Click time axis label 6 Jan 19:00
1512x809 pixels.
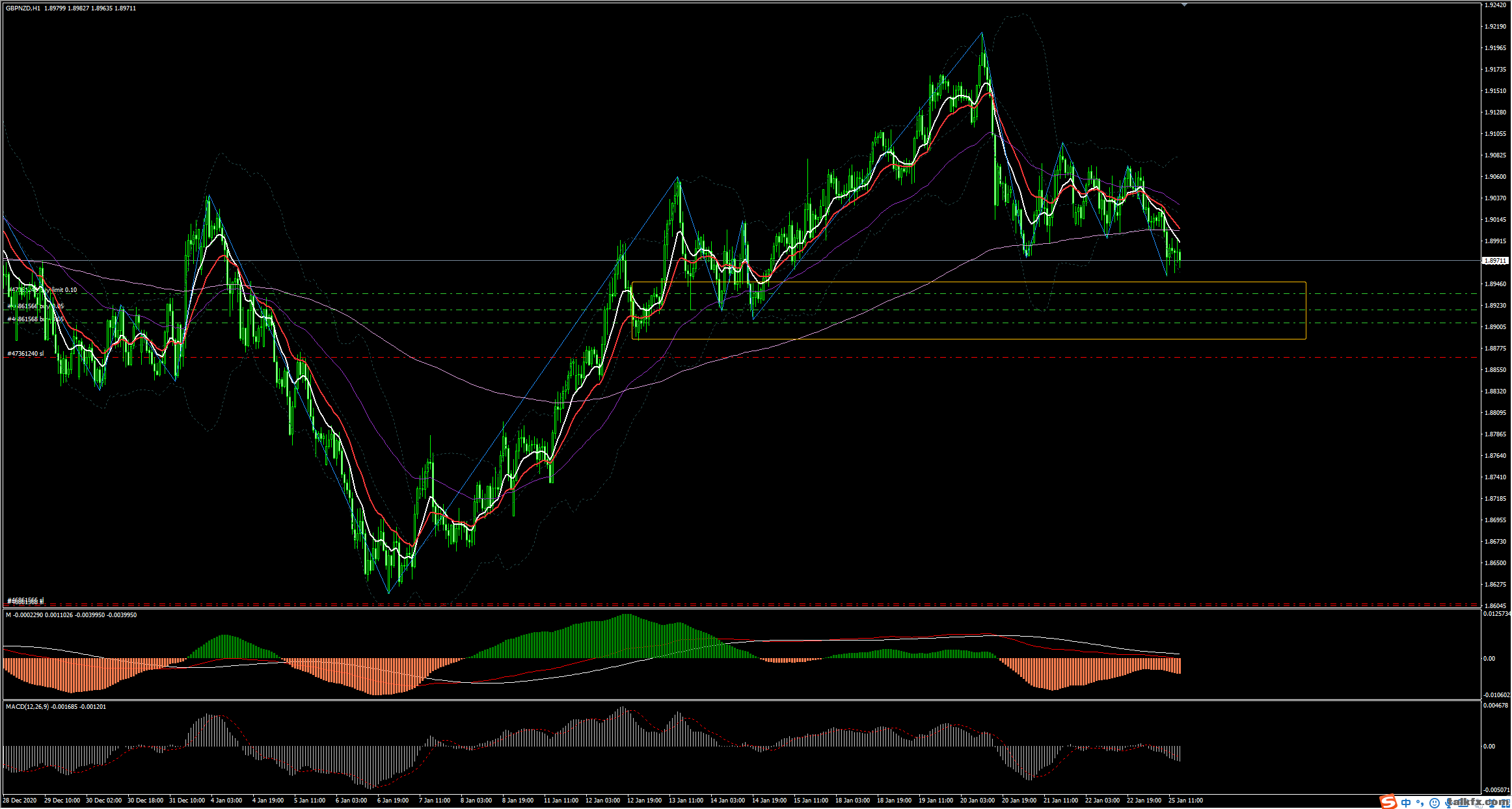[x=393, y=801]
